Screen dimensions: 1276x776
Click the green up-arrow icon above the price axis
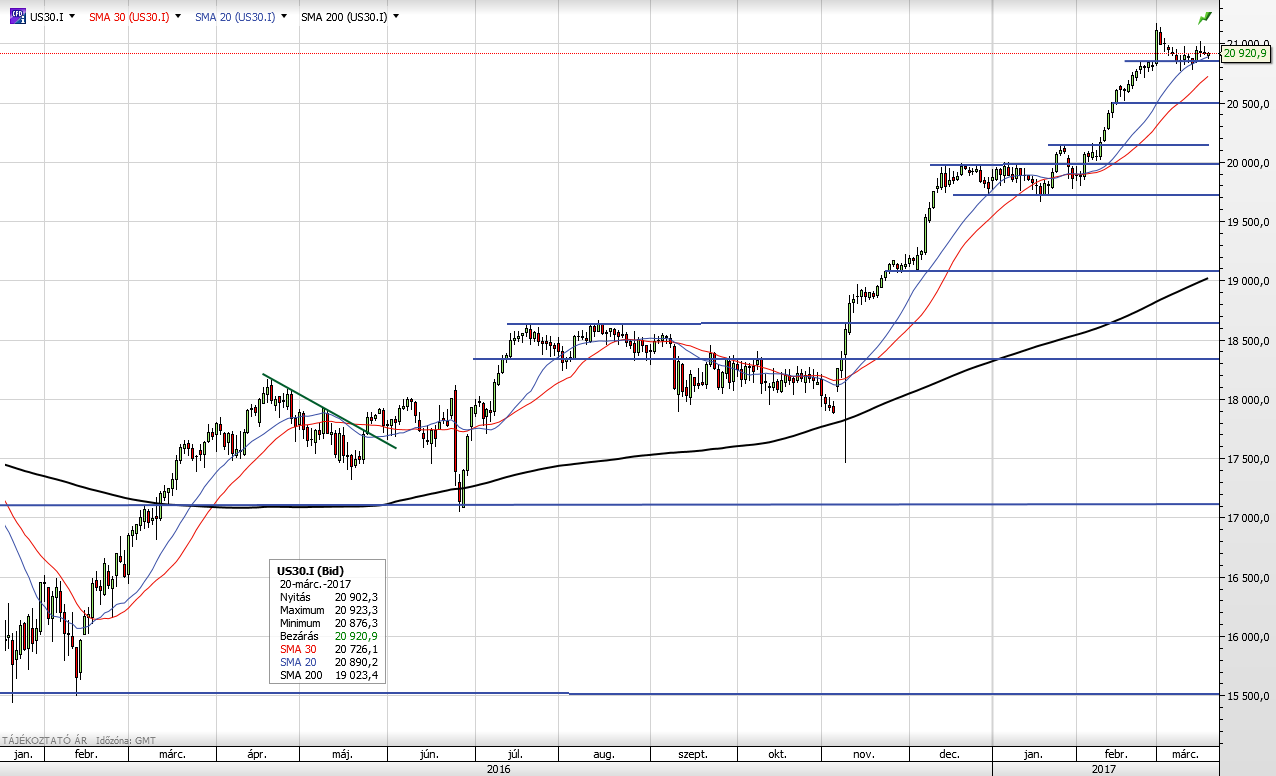tap(1204, 18)
